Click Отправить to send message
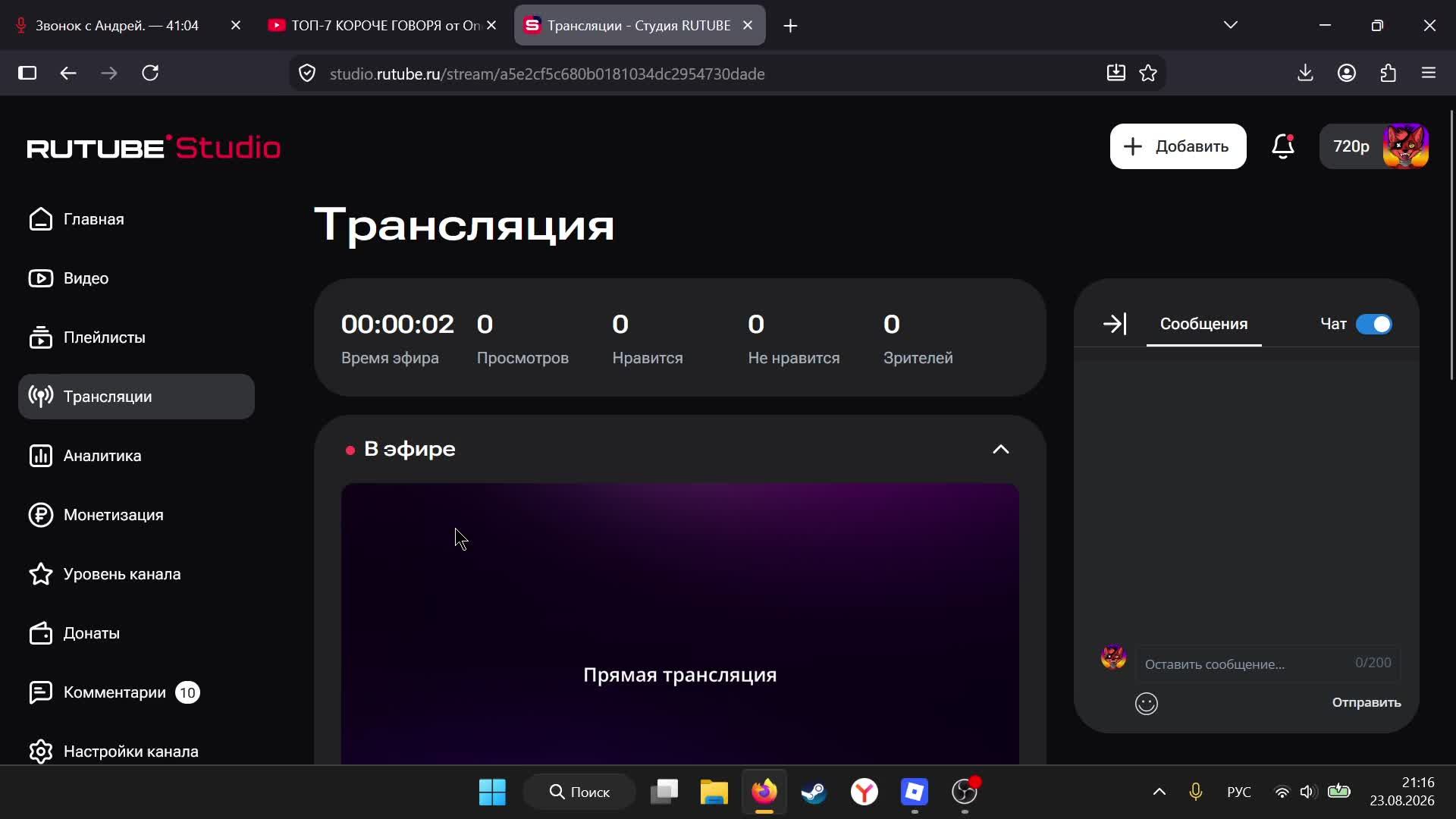The height and width of the screenshot is (819, 1456). coord(1367,703)
